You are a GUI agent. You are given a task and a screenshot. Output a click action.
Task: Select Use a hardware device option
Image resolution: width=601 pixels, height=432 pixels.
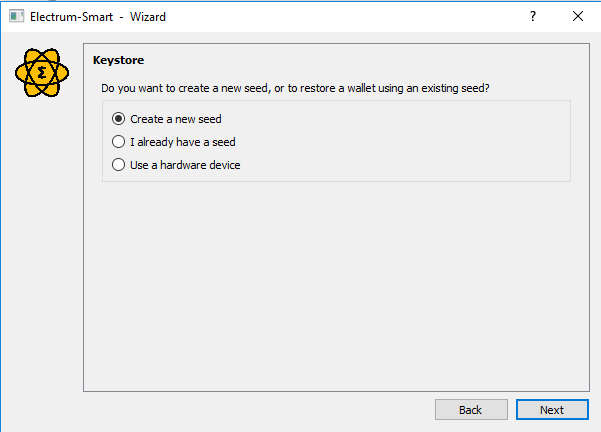(176, 165)
